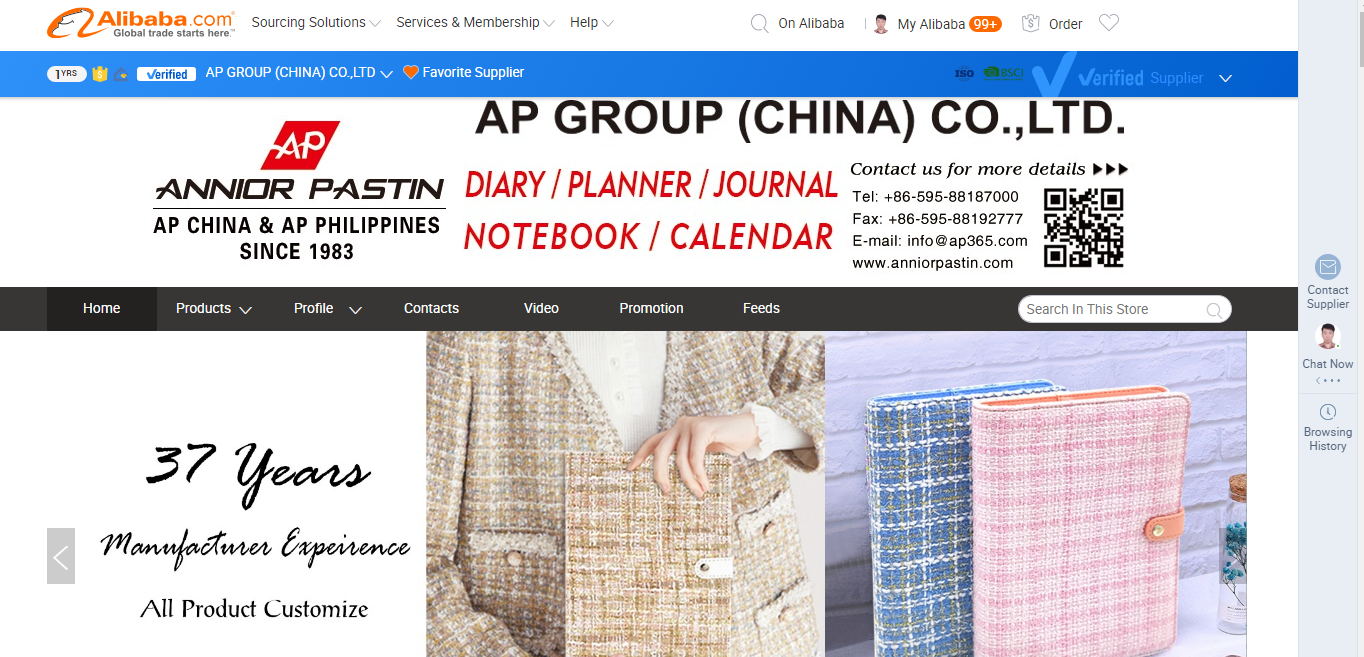Click the NOTEBOOK / CALENDAR heading
Screen dimensions: 1364x657
pyautogui.click(x=648, y=237)
